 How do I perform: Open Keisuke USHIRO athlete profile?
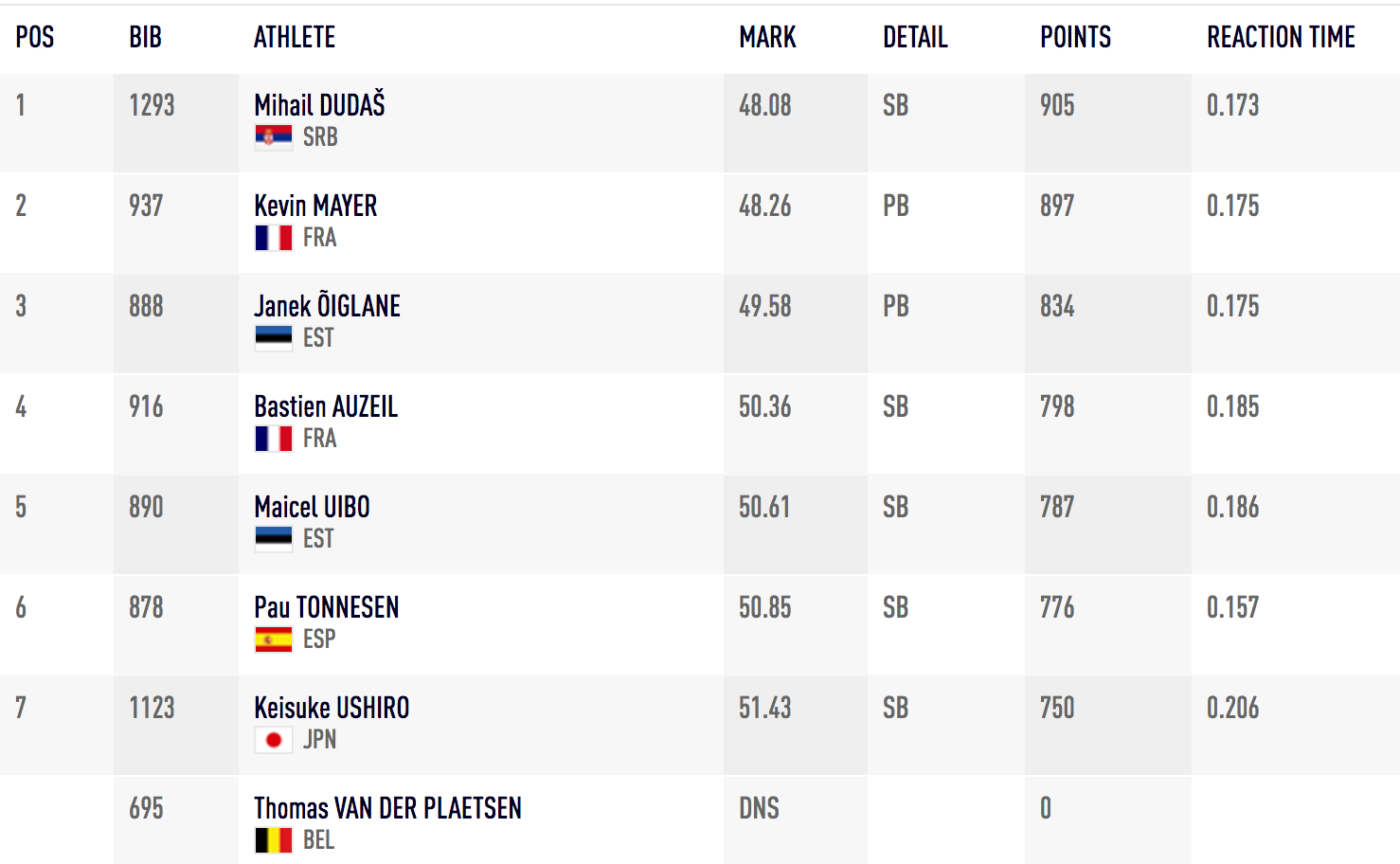tap(332, 708)
